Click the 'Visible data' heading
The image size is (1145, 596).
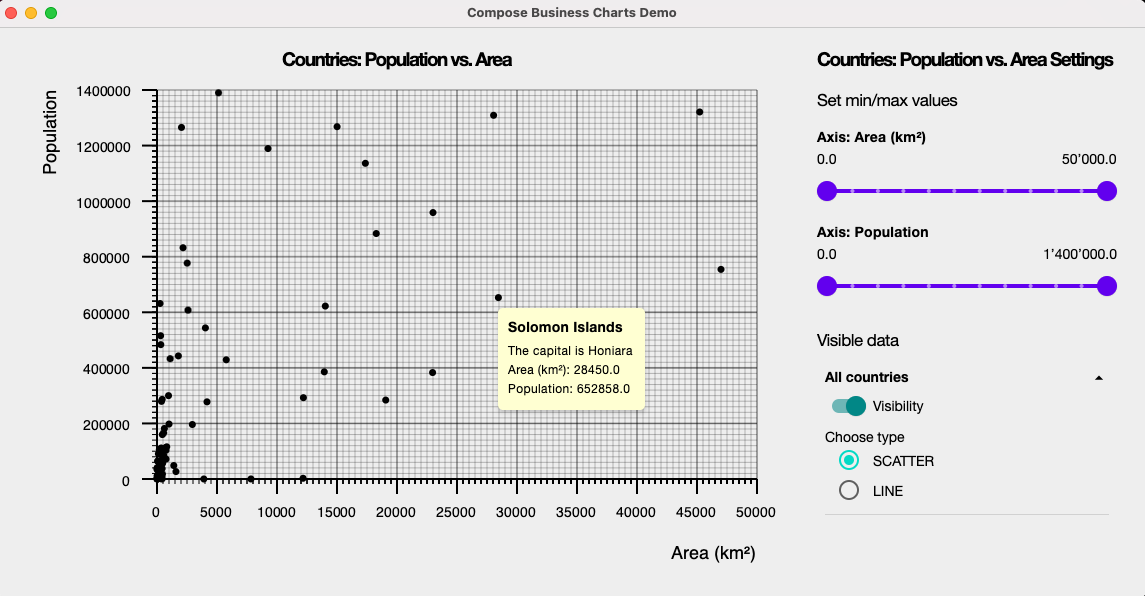(857, 340)
